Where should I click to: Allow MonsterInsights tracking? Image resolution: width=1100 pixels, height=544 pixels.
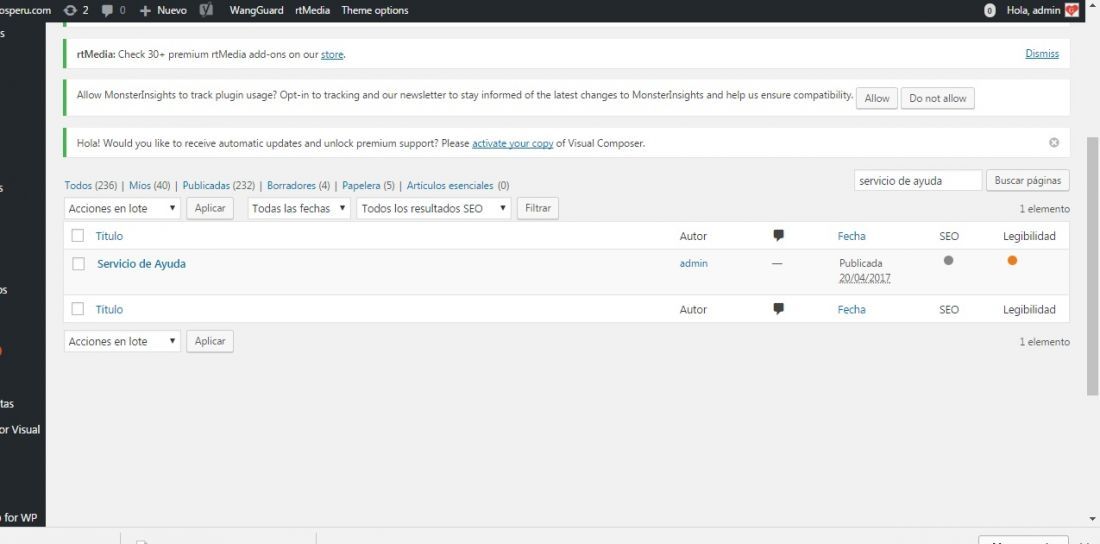pos(876,98)
